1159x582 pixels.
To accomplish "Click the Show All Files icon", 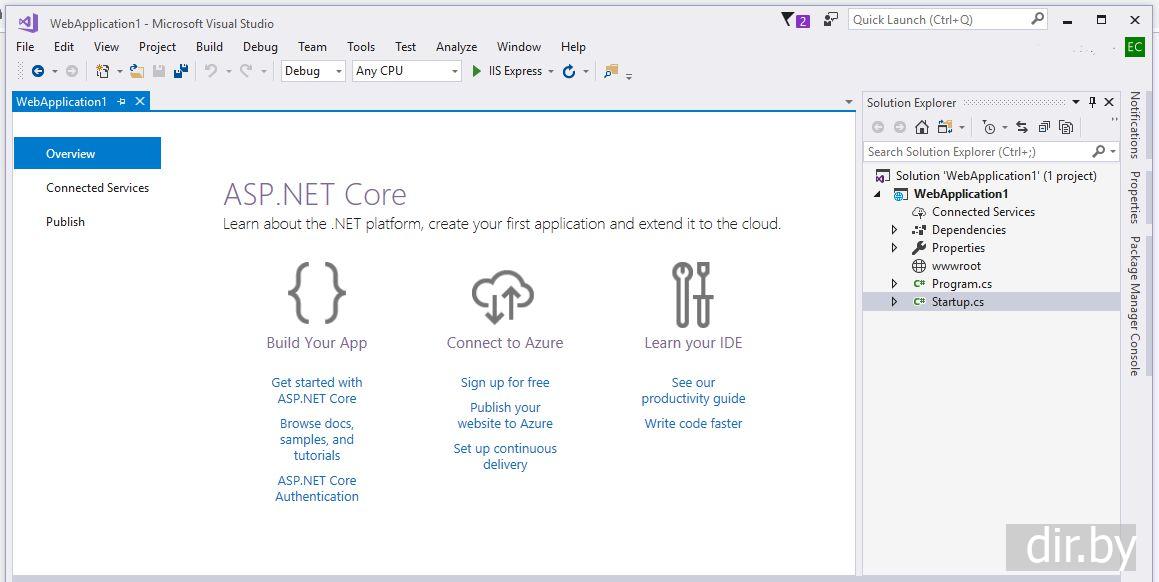I will pyautogui.click(x=1066, y=127).
